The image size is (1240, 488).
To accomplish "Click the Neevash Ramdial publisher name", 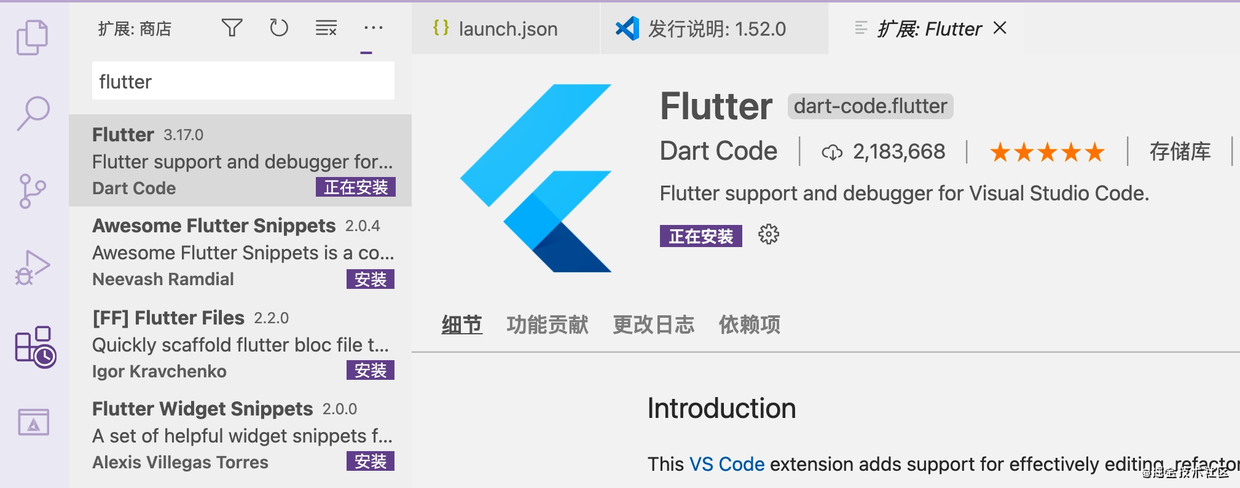I will pos(163,279).
